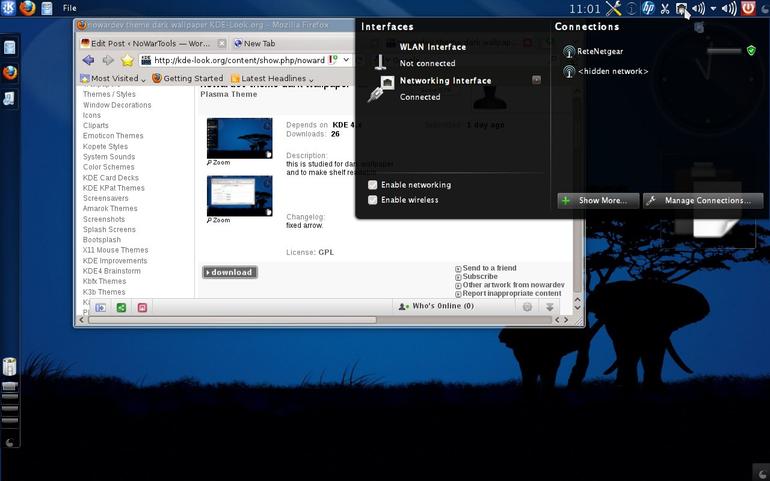770x481 pixels.
Task: Click the bookmark star icon
Action: coord(127,60)
